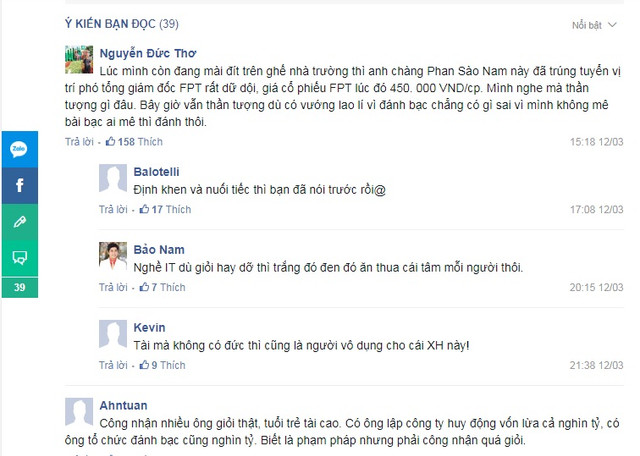Click Trả lời under Kevin's comment

113,365
